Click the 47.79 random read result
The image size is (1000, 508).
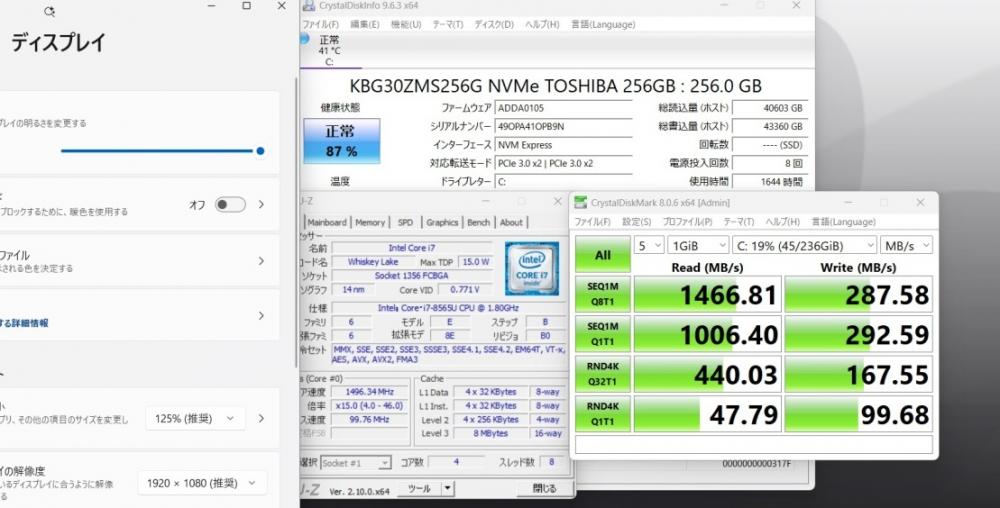(707, 414)
